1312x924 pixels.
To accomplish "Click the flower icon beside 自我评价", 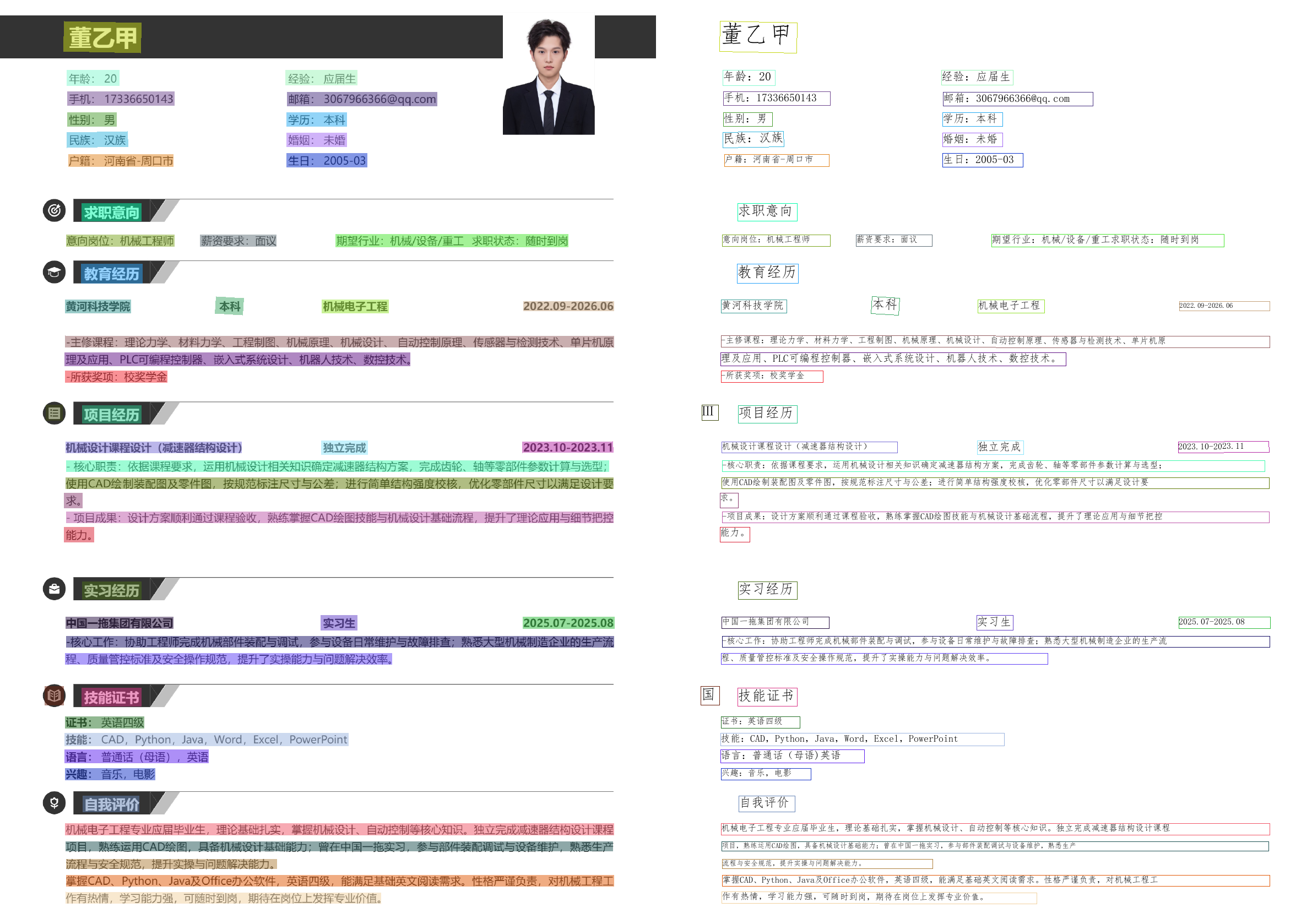I will [55, 803].
